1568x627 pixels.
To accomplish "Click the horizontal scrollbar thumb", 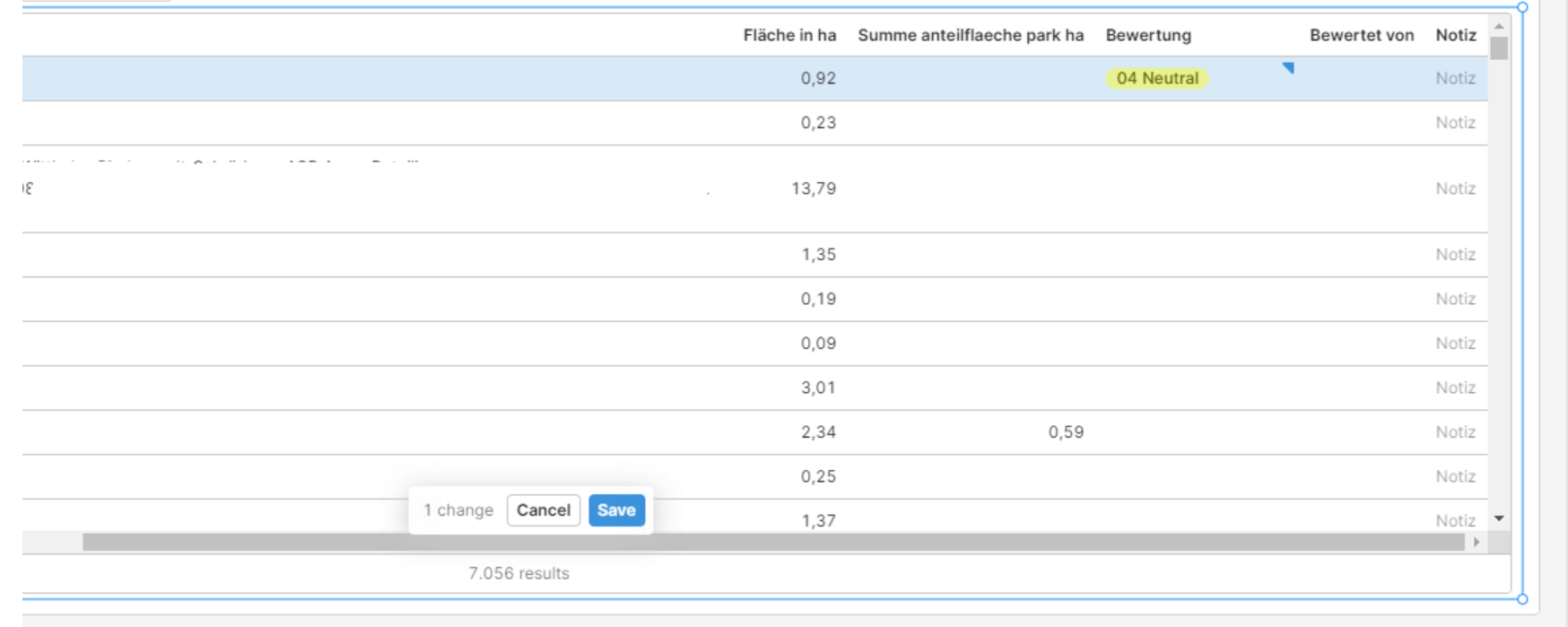I will point(773,542).
